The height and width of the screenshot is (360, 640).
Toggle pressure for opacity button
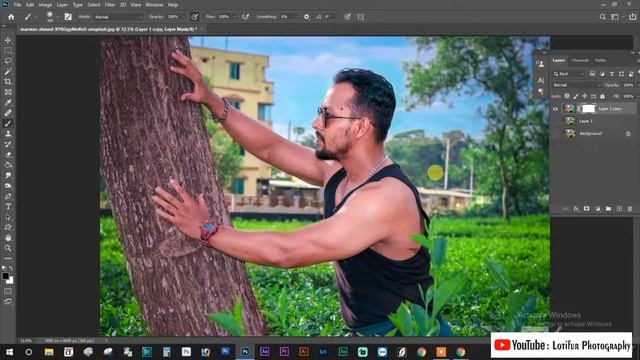point(195,17)
